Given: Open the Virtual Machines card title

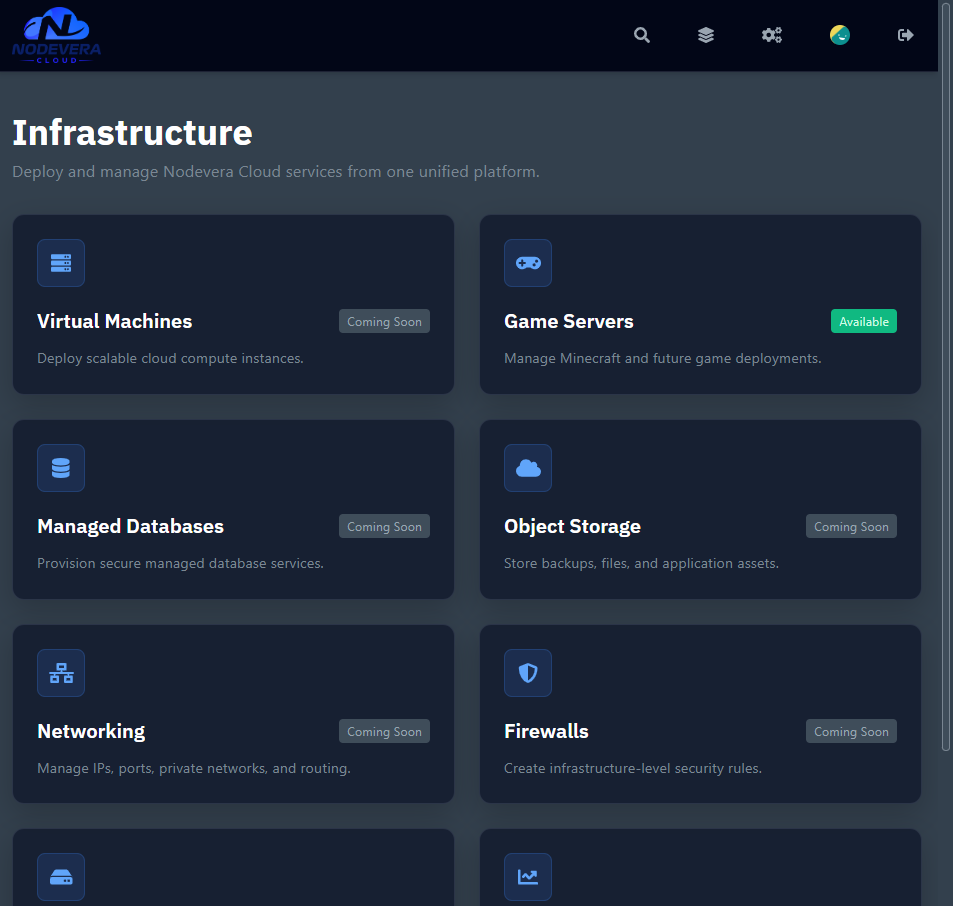Looking at the screenshot, I should coord(114,321).
